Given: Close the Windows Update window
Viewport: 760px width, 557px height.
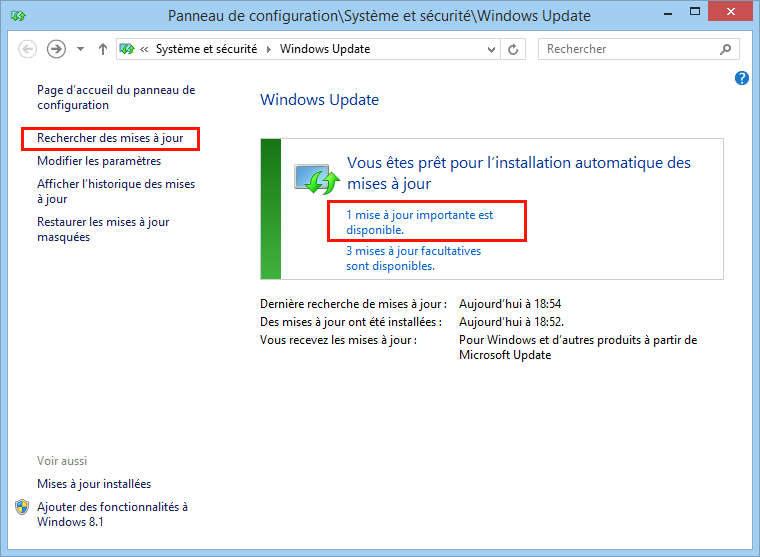Looking at the screenshot, I should [x=730, y=11].
